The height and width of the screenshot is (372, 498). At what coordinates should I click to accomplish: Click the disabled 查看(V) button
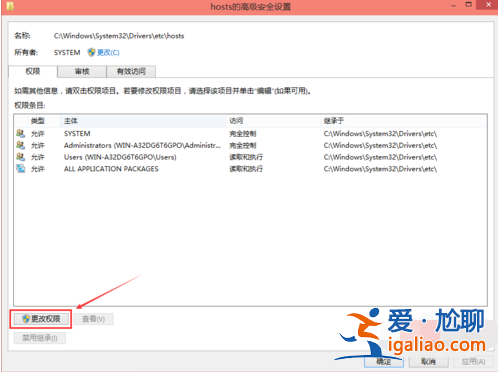94,319
